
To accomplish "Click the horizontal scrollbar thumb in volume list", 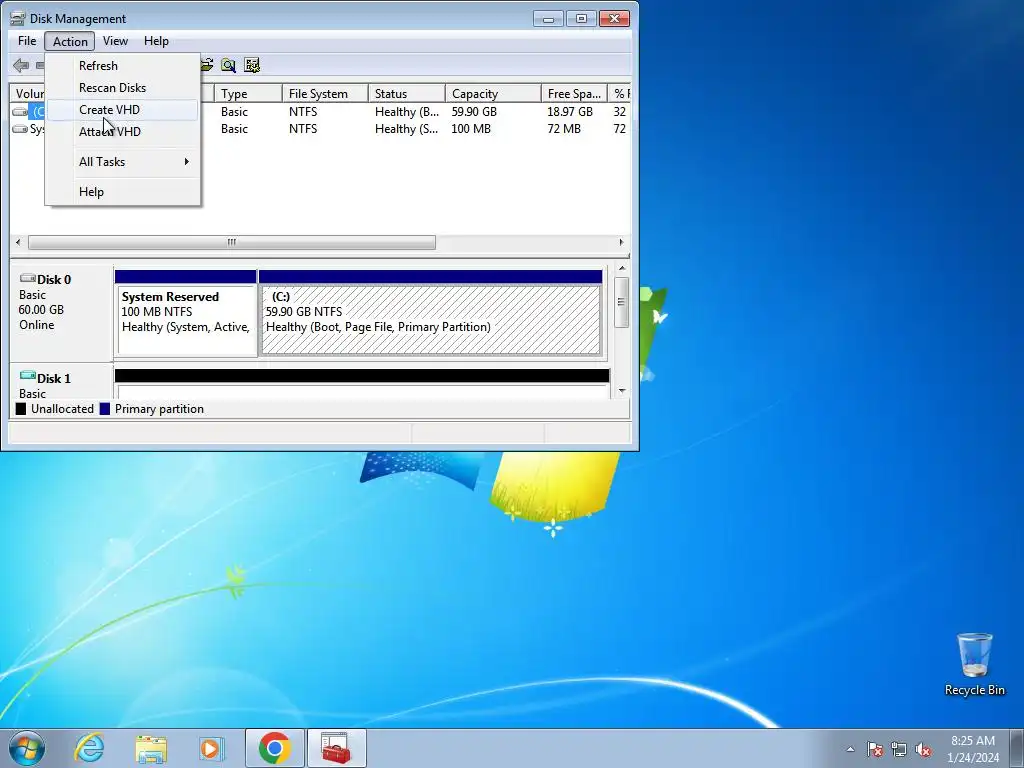I will coord(232,242).
